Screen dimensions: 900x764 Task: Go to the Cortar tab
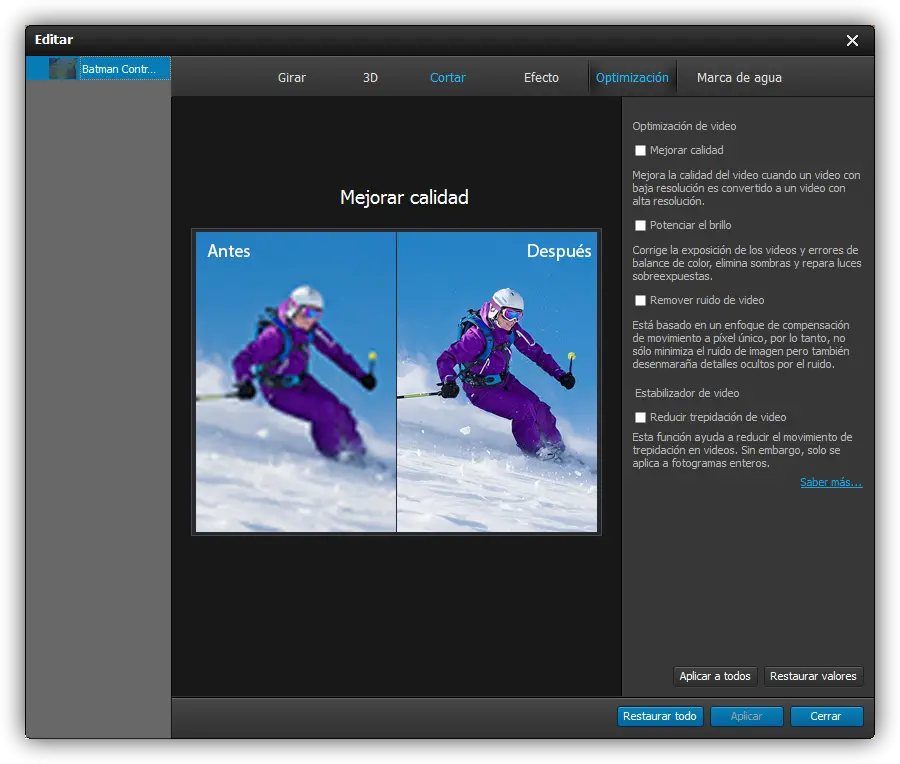(447, 77)
